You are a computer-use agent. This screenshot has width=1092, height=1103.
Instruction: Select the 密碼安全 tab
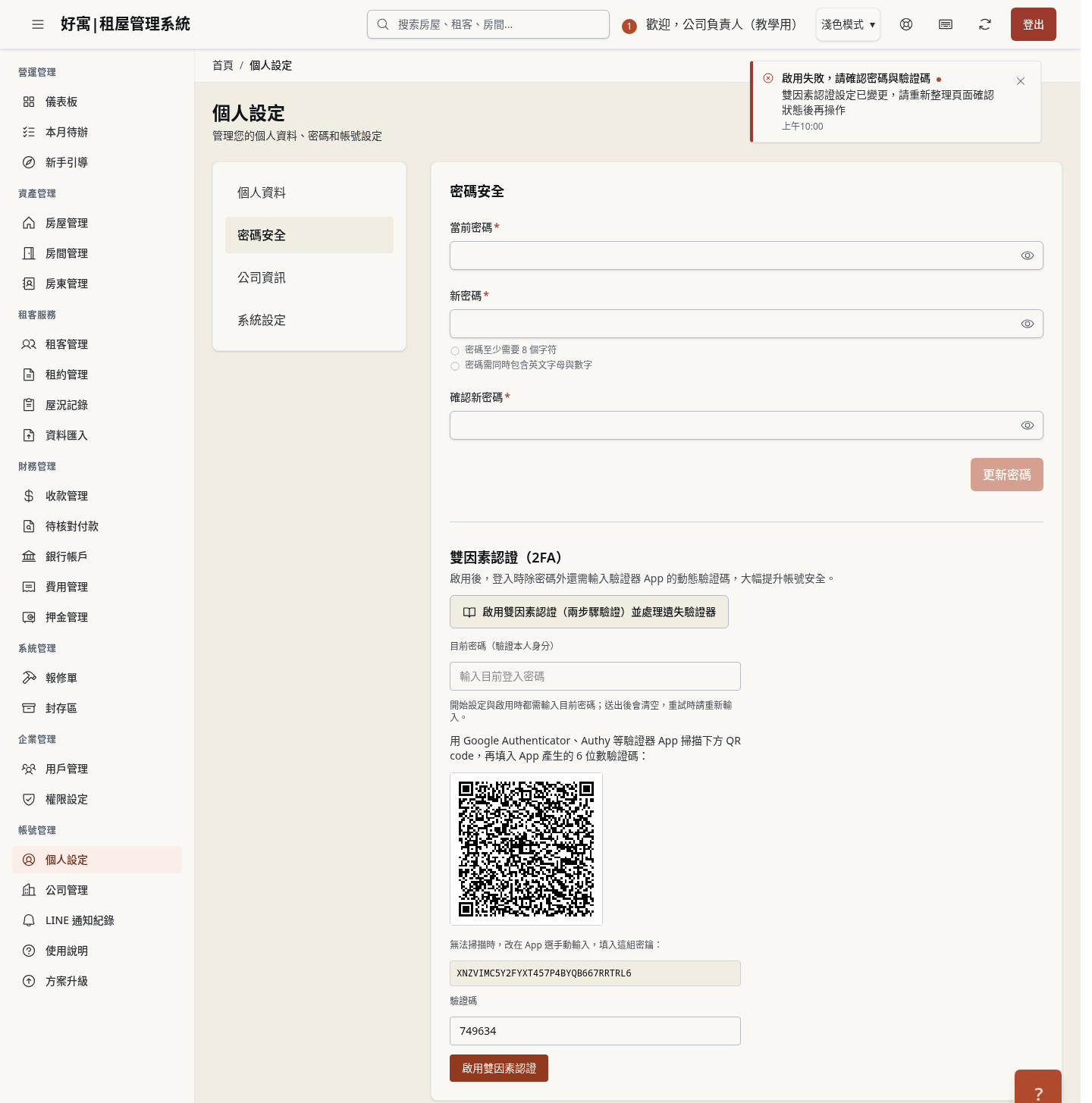(x=309, y=235)
